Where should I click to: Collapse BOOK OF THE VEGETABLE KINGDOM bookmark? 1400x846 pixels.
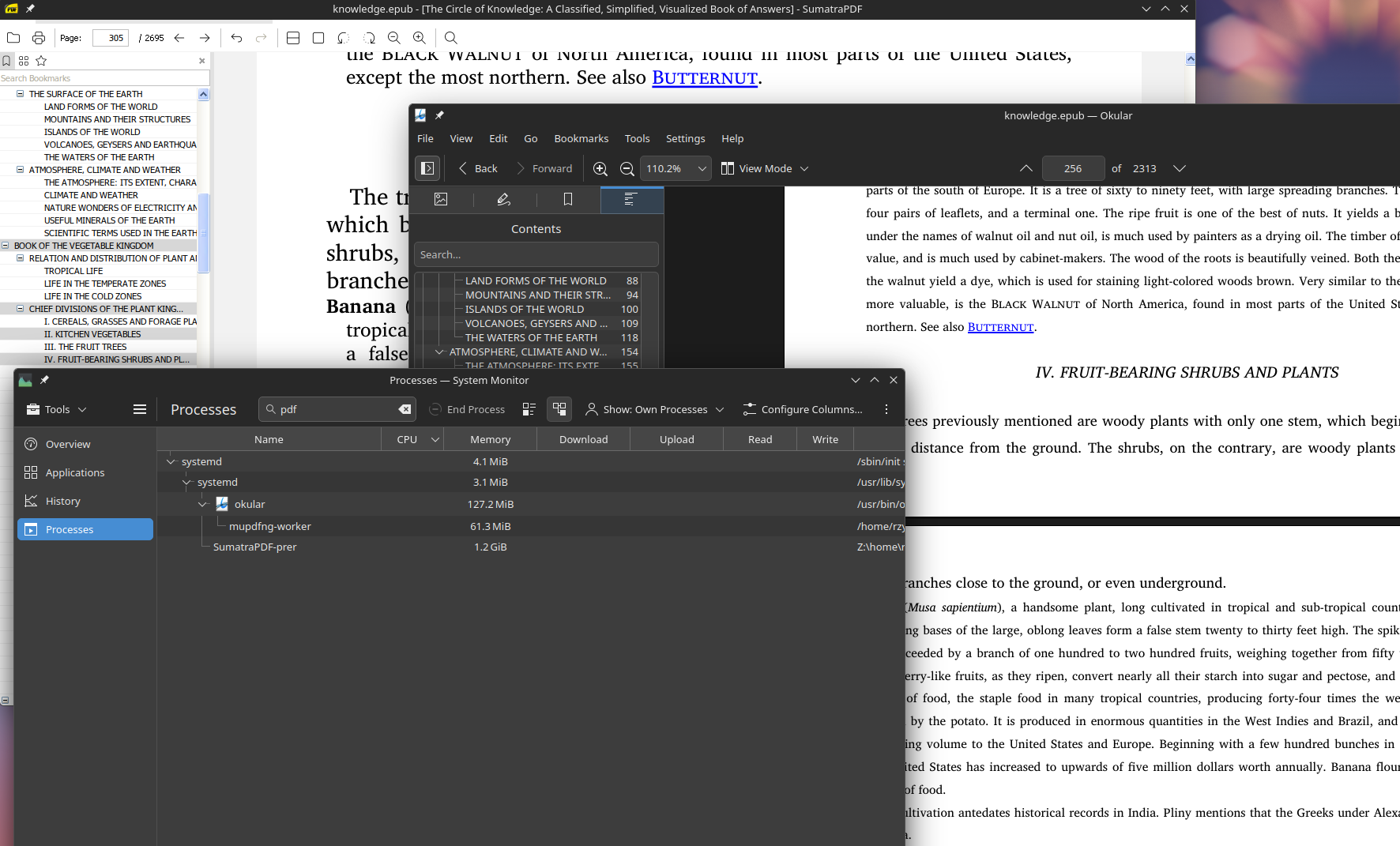coord(5,246)
